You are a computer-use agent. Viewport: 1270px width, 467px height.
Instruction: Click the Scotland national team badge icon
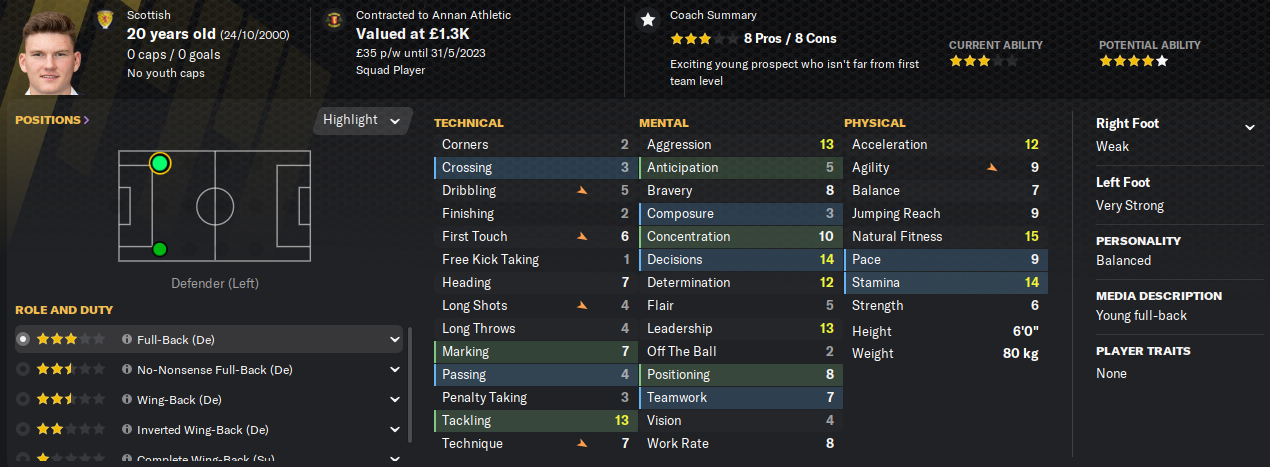pyautogui.click(x=105, y=18)
